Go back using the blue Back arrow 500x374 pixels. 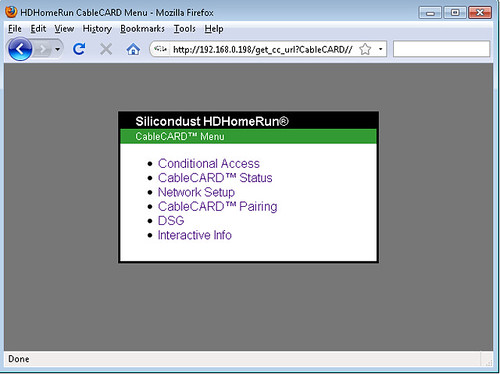click(20, 49)
